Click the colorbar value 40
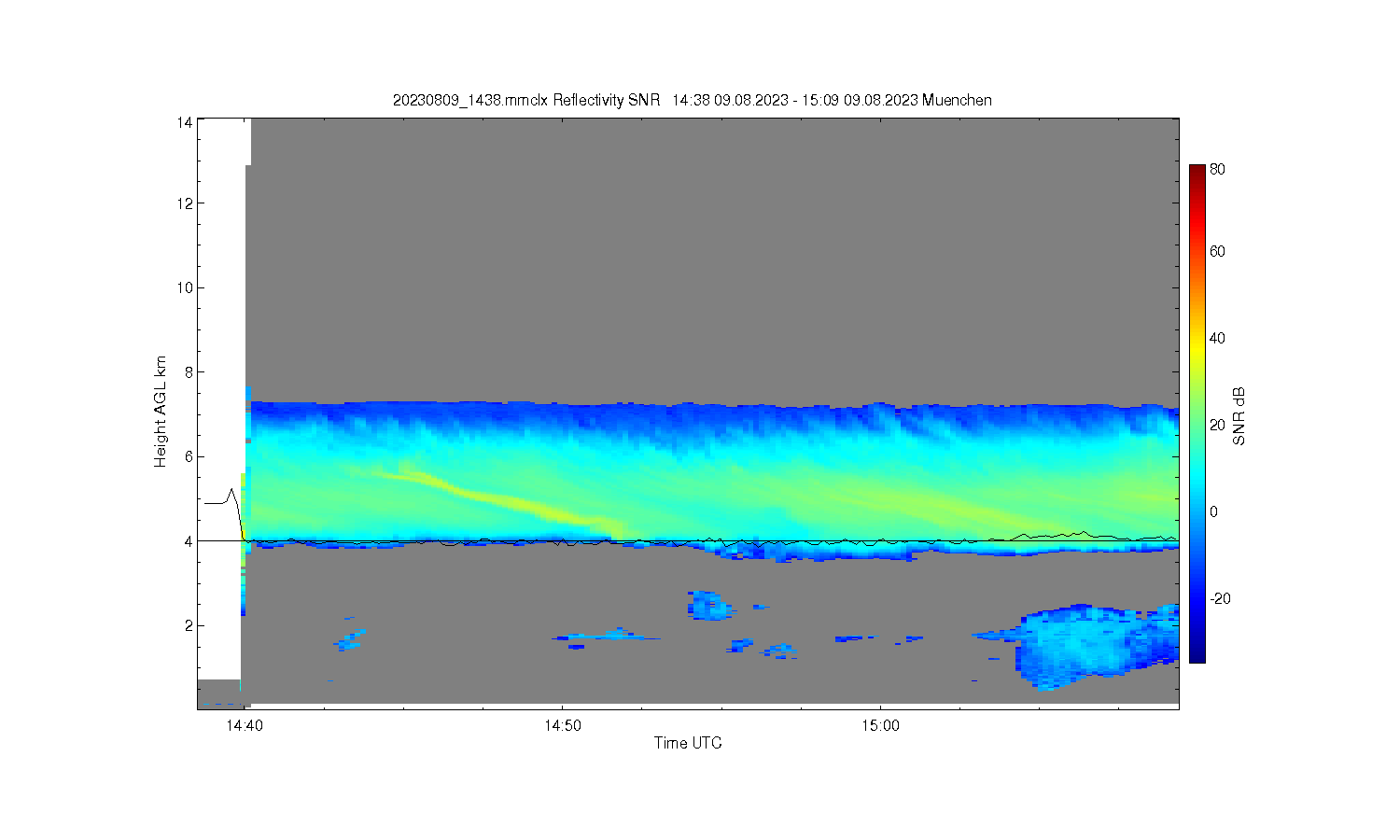Image resolution: width=1400 pixels, height=840 pixels. pyautogui.click(x=1217, y=338)
